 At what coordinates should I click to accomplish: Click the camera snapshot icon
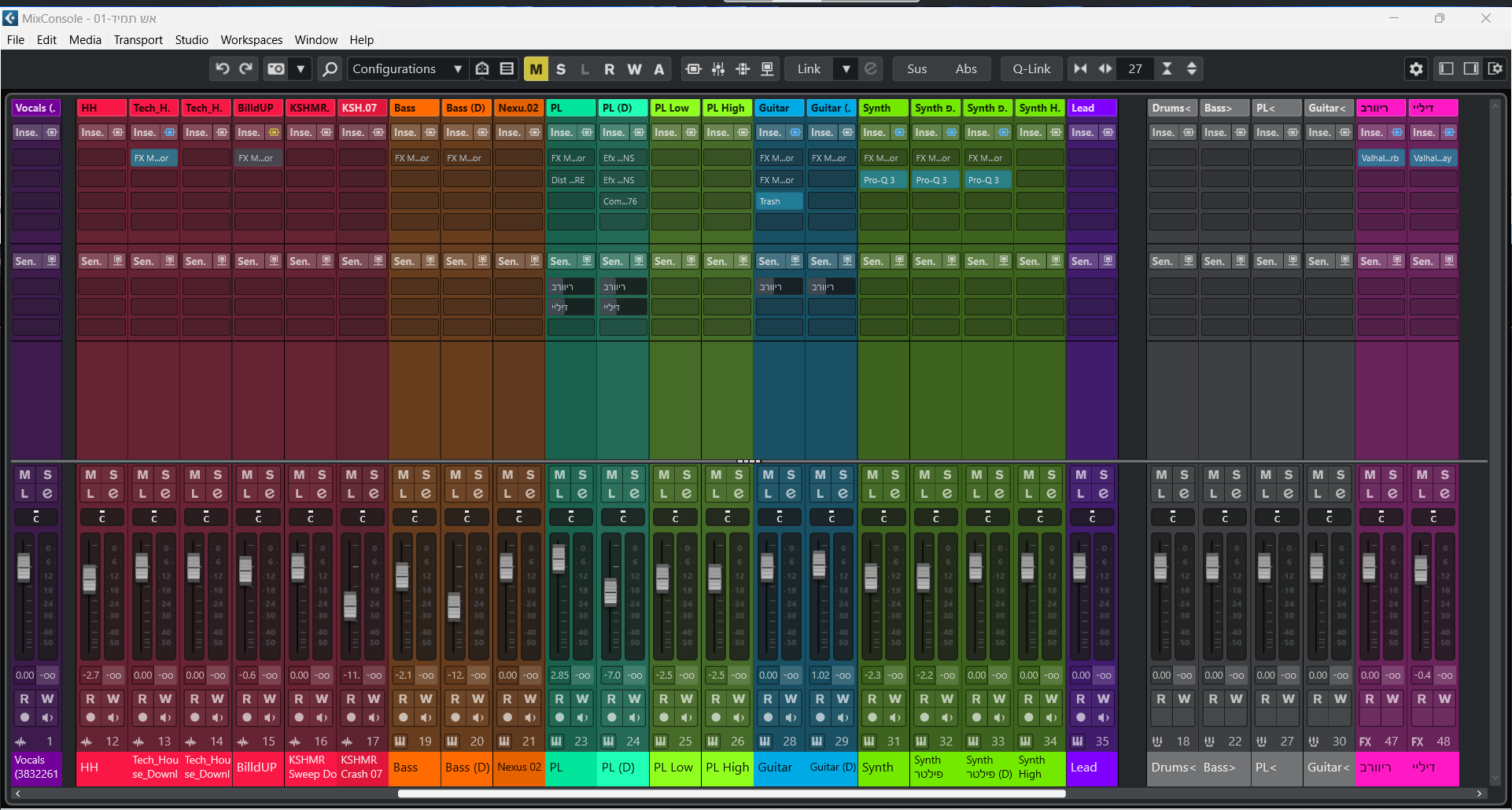(x=276, y=69)
